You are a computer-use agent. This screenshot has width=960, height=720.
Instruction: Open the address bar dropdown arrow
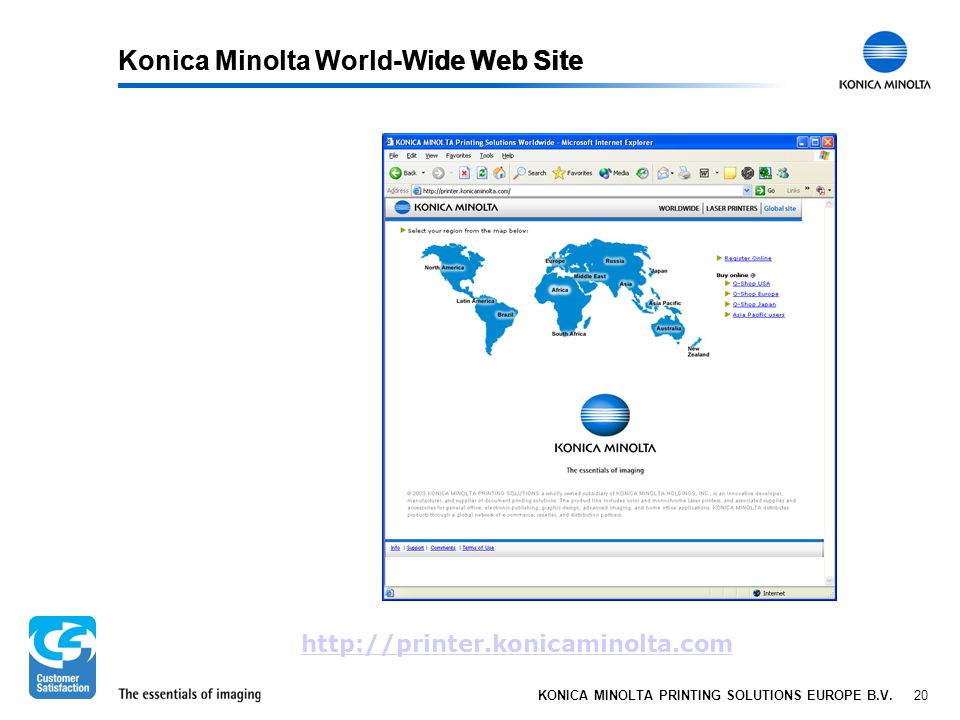747,190
